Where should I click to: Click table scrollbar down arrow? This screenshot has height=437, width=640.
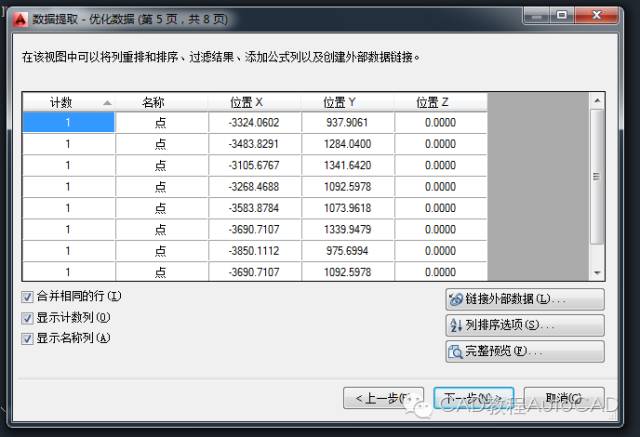[x=597, y=273]
